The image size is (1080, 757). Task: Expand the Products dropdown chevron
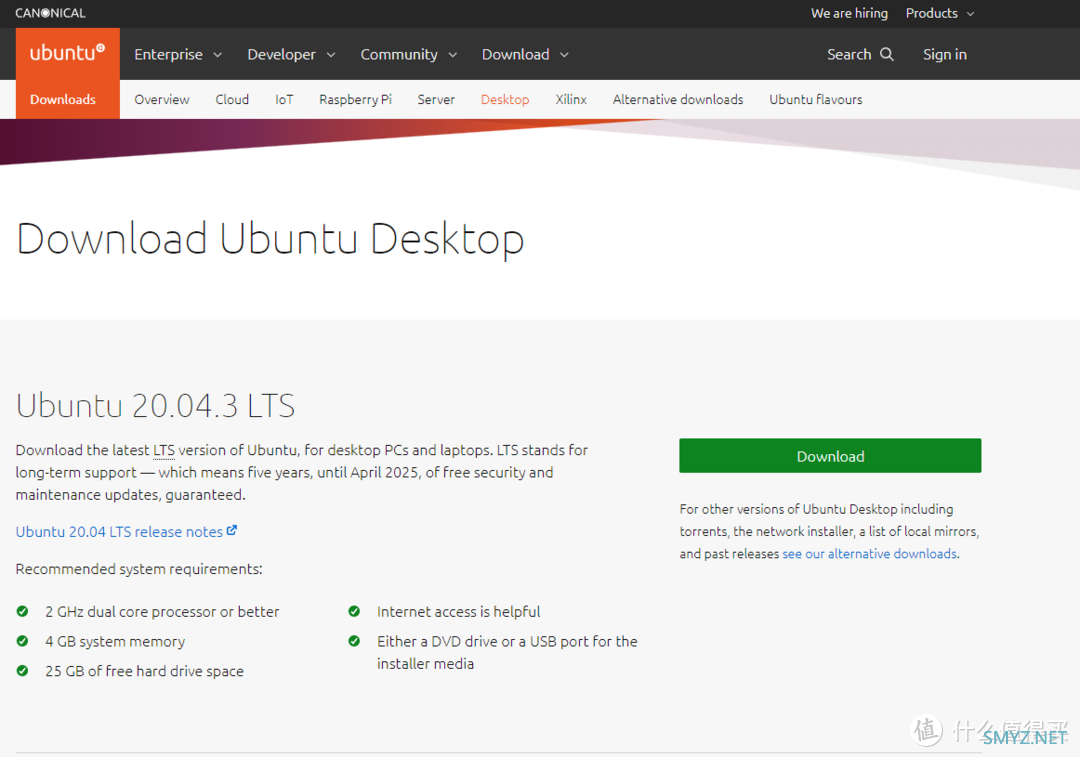970,14
